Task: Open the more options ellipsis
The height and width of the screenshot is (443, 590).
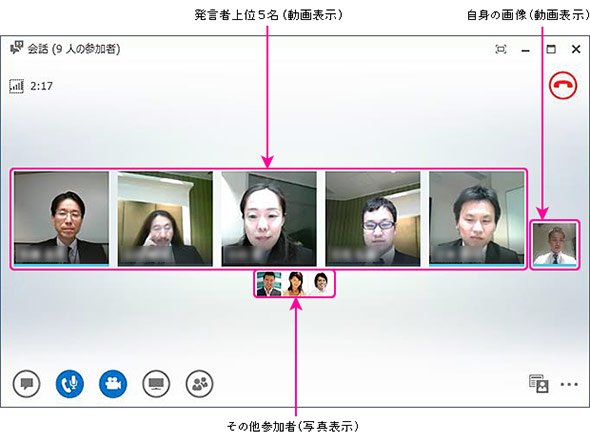Action: (569, 384)
